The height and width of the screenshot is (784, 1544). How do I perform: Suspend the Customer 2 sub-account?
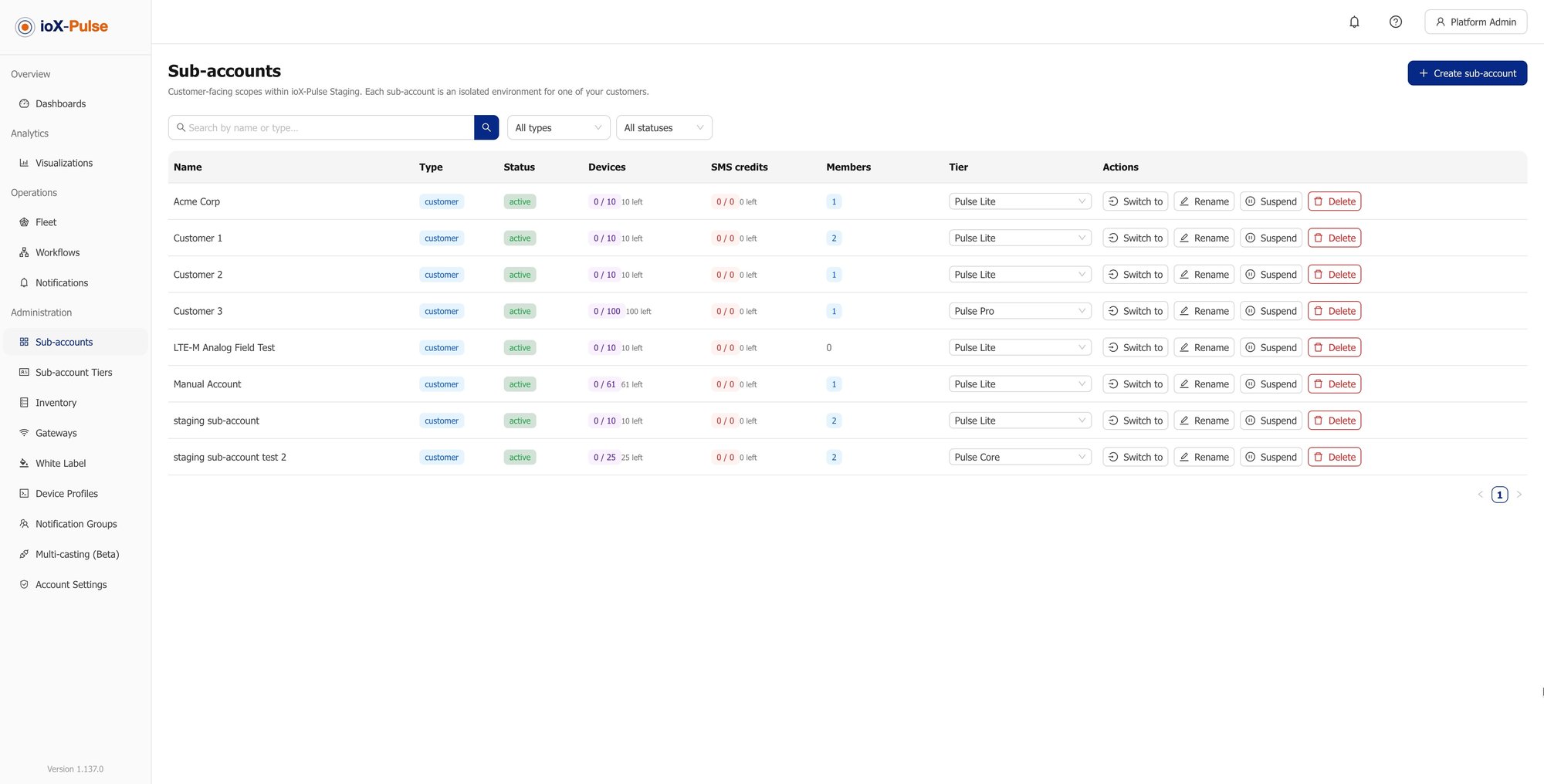[1271, 275]
